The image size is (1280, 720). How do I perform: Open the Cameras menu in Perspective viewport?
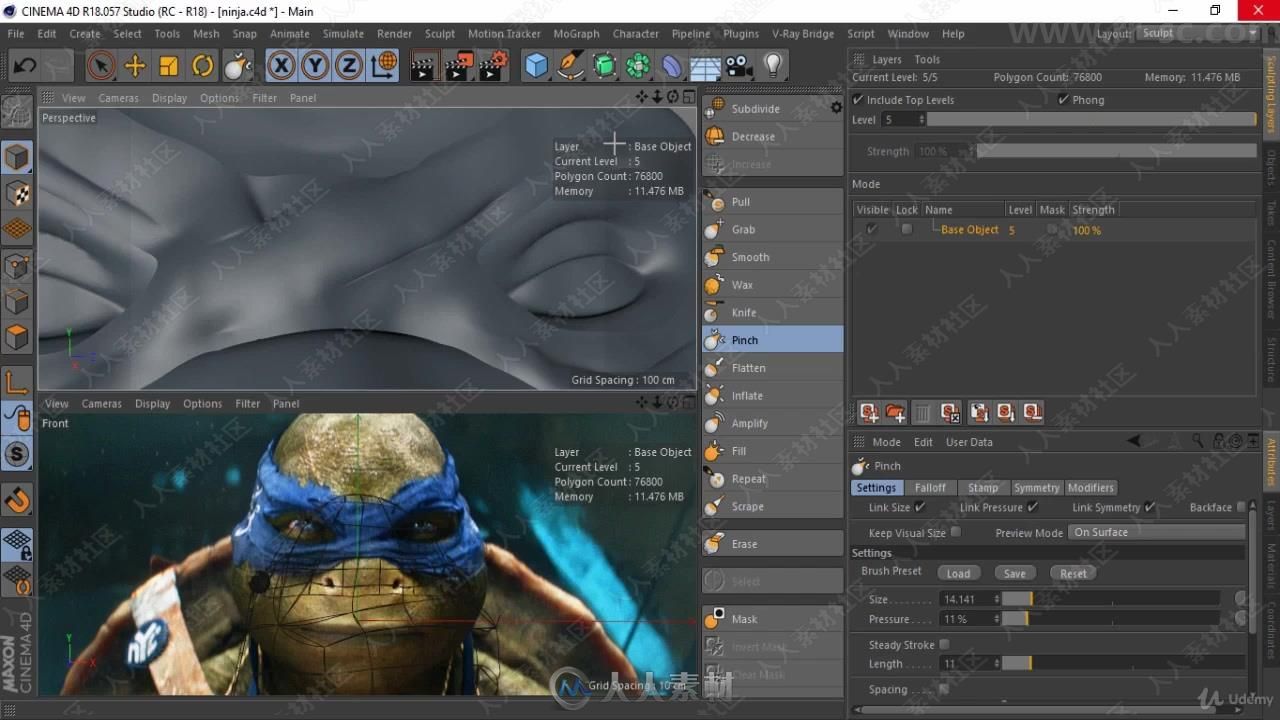(x=118, y=98)
